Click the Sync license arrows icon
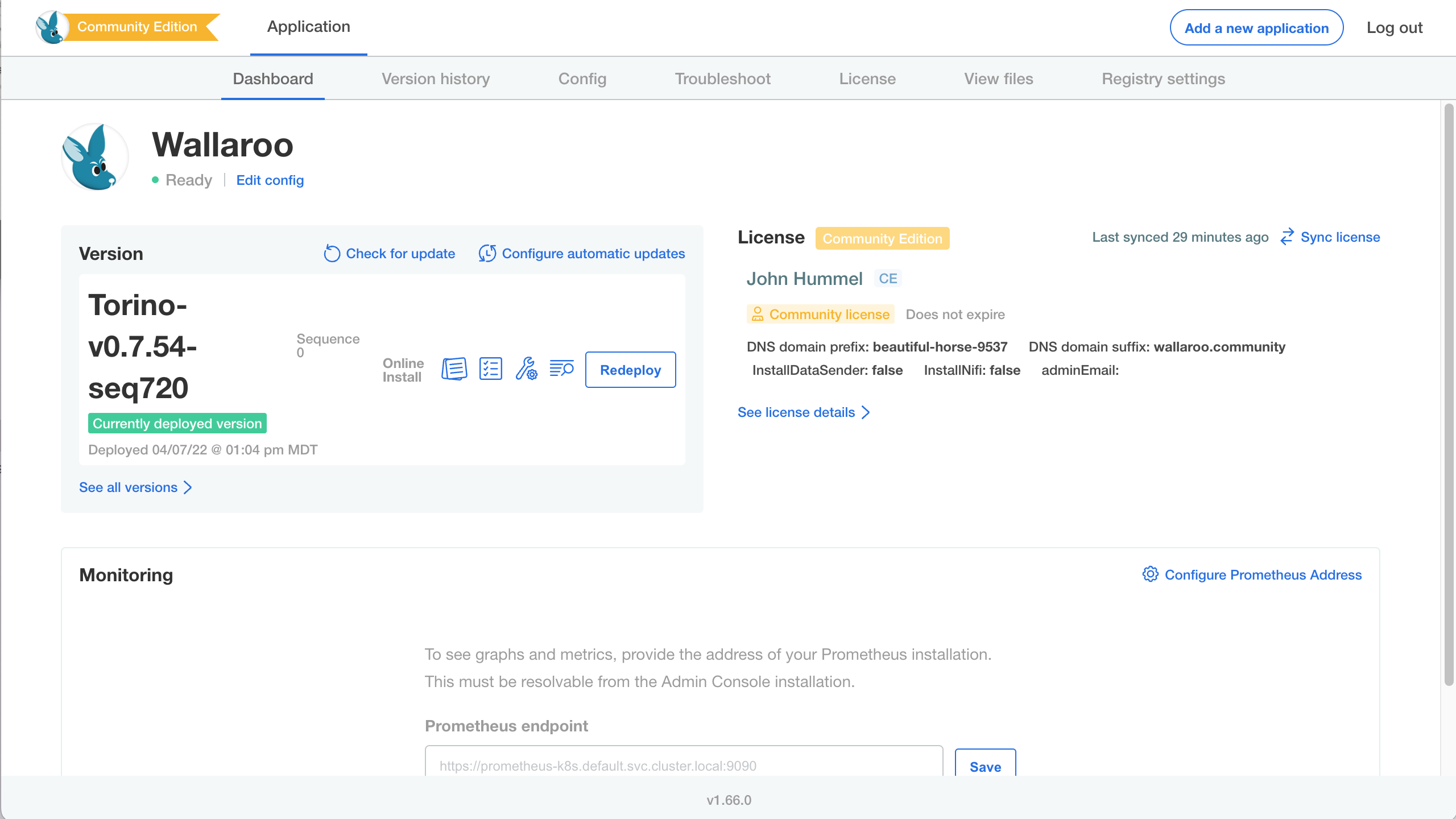This screenshot has height=819, width=1456. point(1287,237)
